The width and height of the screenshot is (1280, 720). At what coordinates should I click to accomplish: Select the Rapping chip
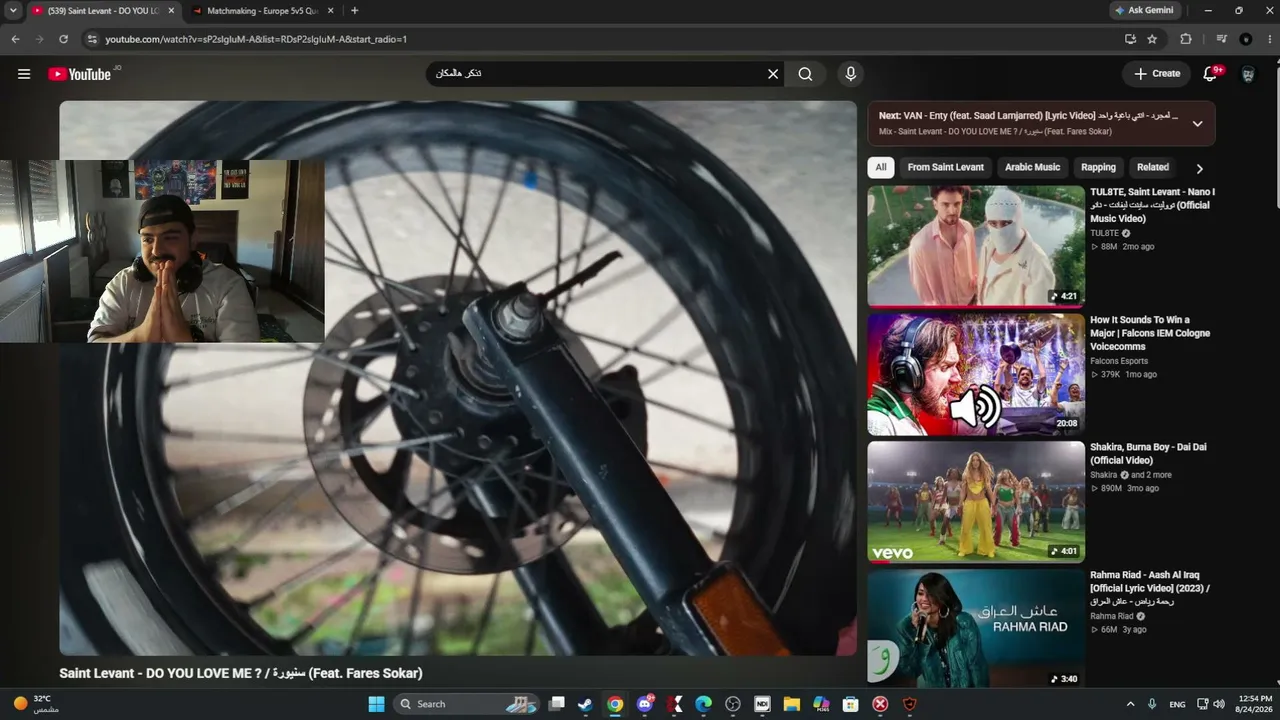pyautogui.click(x=1098, y=168)
